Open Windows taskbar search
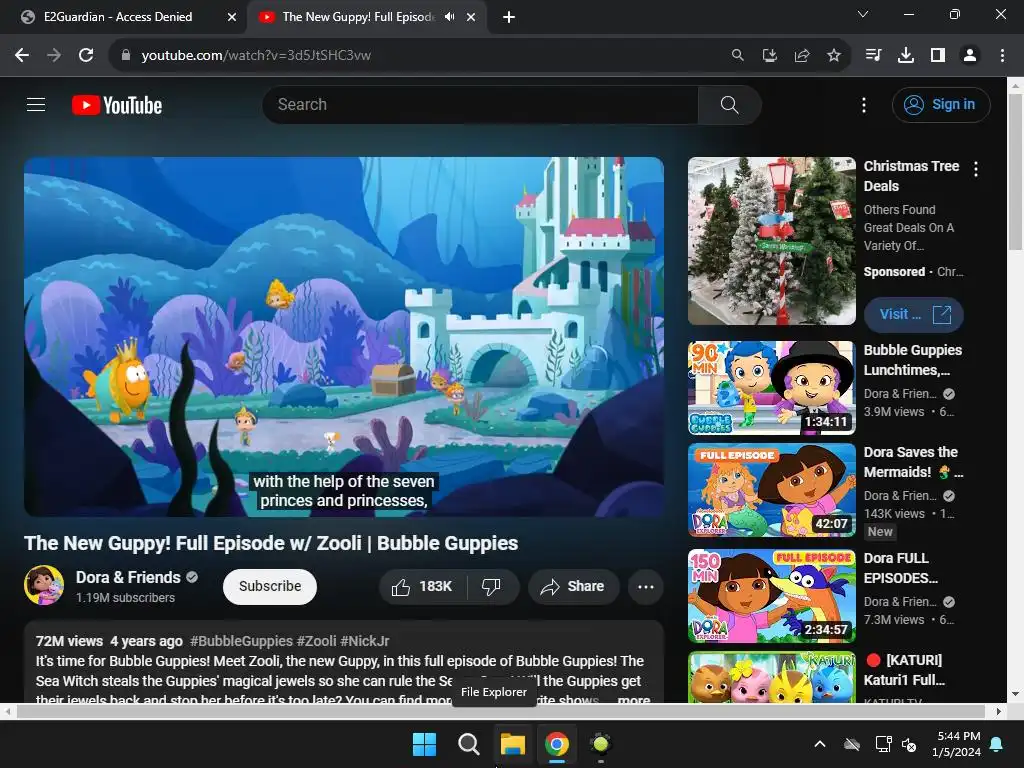This screenshot has width=1024, height=768. [x=468, y=744]
